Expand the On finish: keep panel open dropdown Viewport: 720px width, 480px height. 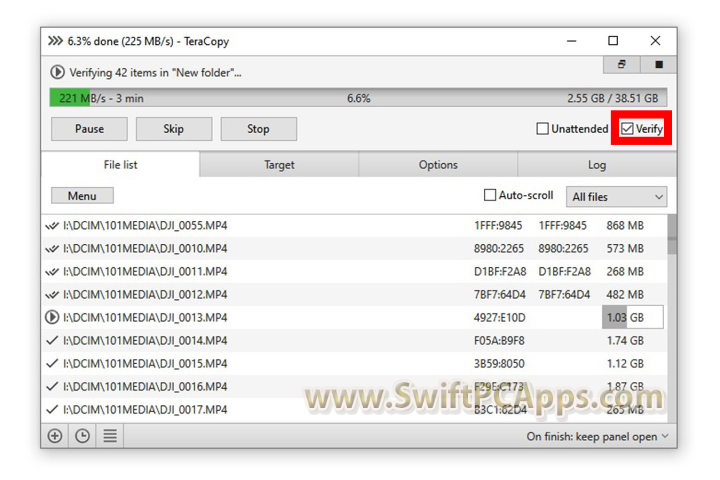(597, 436)
